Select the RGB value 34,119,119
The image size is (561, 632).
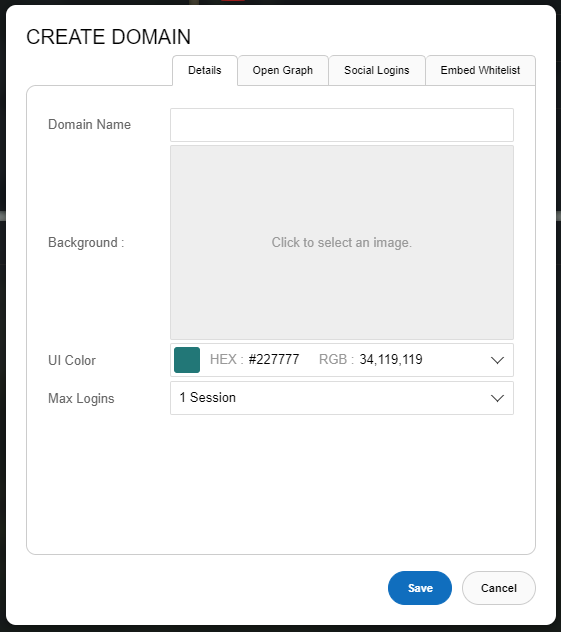tap(391, 359)
